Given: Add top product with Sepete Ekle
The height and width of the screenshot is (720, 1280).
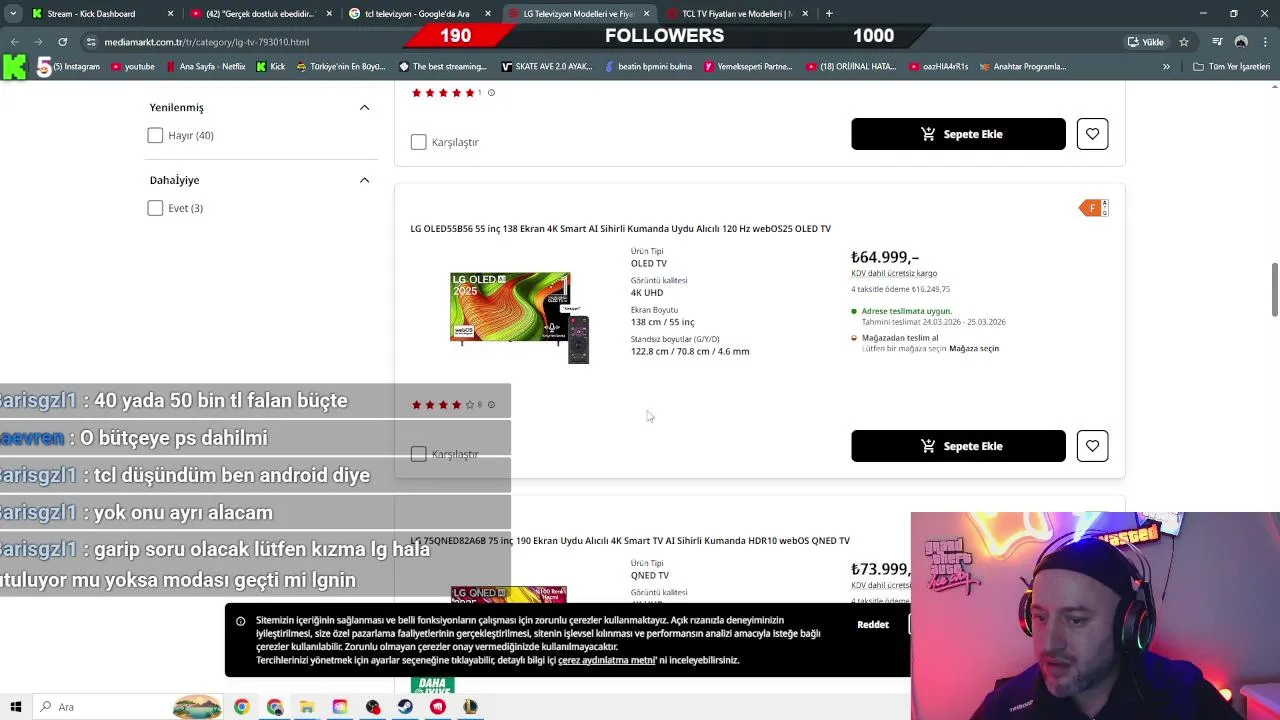Looking at the screenshot, I should pyautogui.click(x=958, y=134).
